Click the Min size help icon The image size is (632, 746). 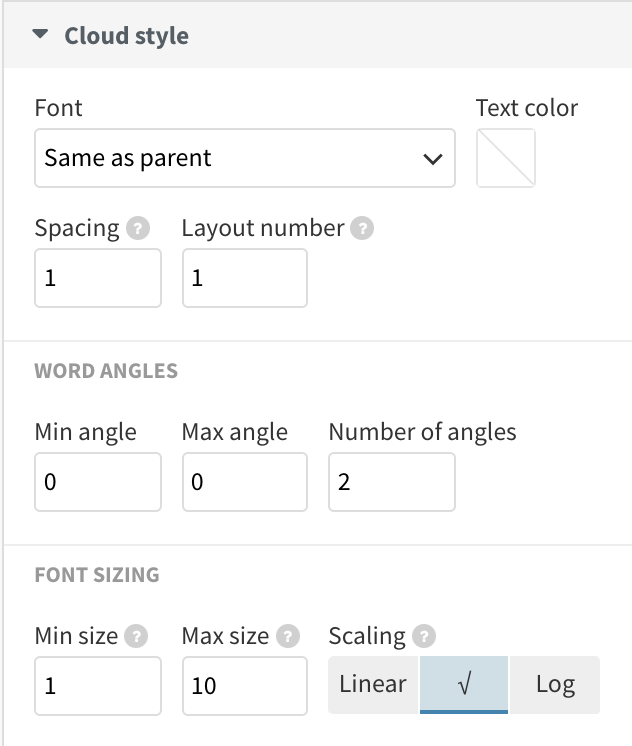tap(136, 636)
